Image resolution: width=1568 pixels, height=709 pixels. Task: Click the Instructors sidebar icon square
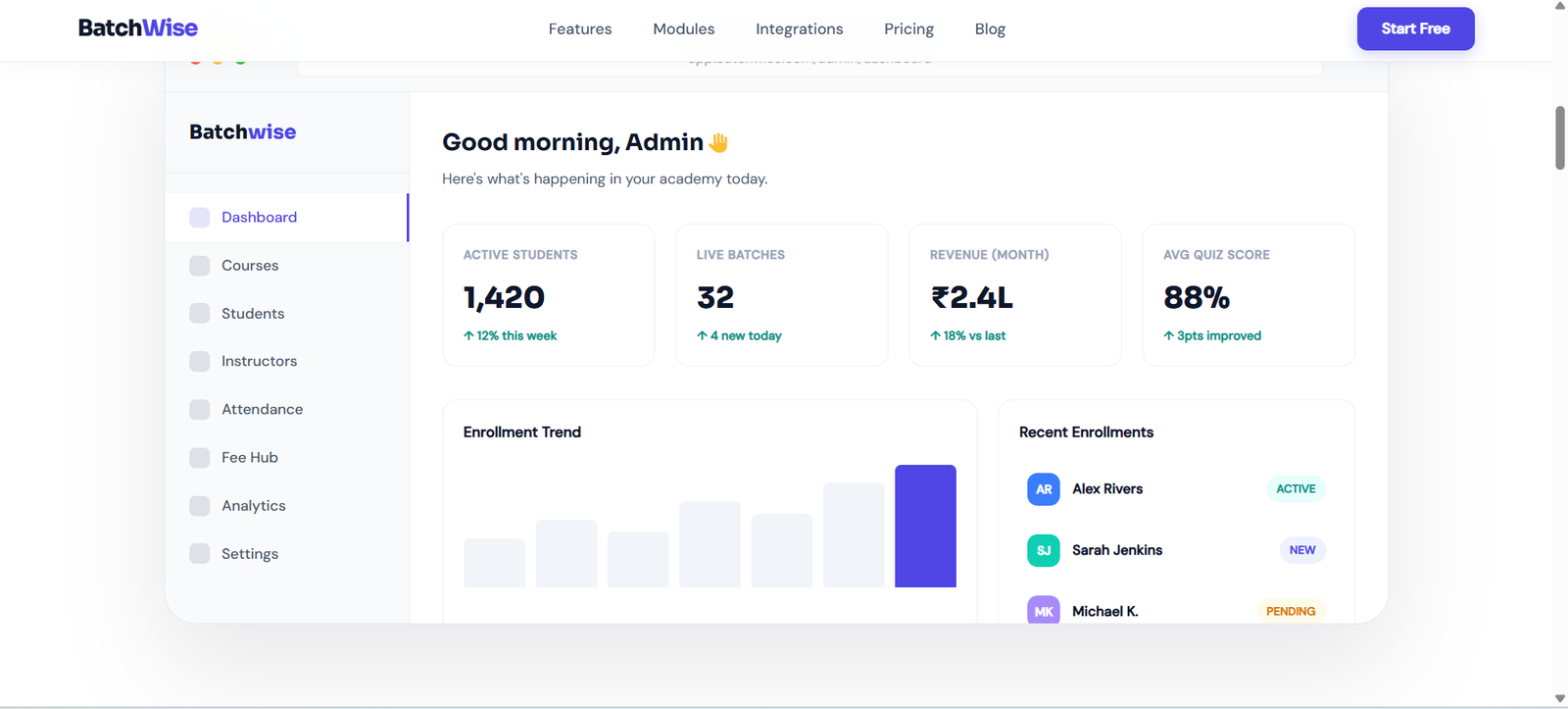tap(199, 362)
